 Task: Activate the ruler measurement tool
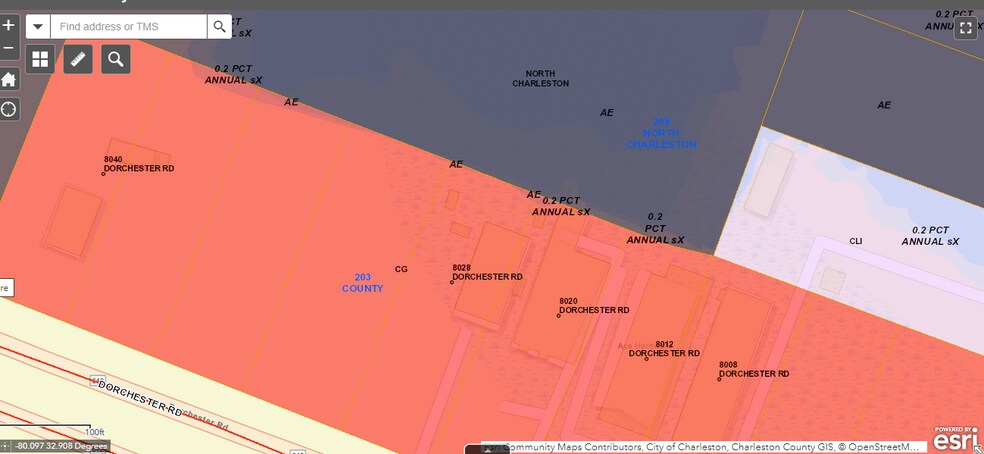78,60
